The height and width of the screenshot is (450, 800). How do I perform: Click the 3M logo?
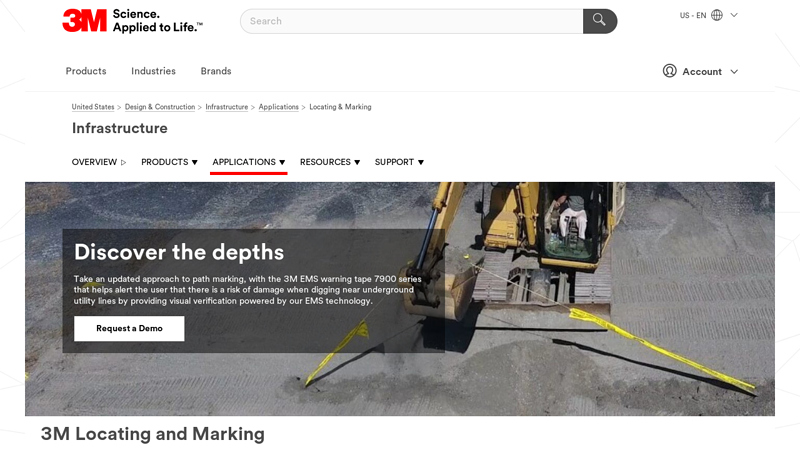pyautogui.click(x=85, y=20)
